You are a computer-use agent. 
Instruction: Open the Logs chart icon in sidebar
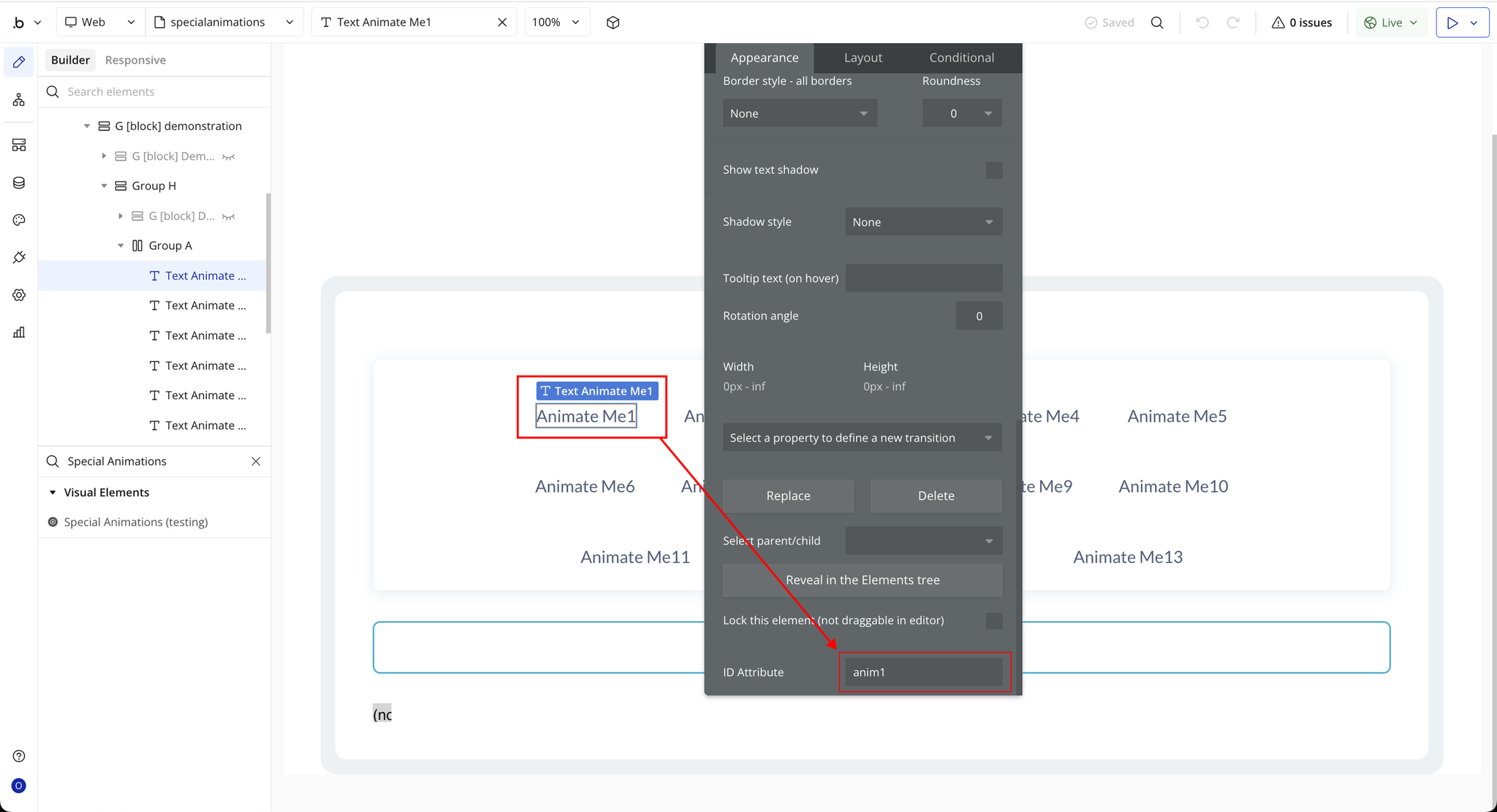pyautogui.click(x=19, y=333)
